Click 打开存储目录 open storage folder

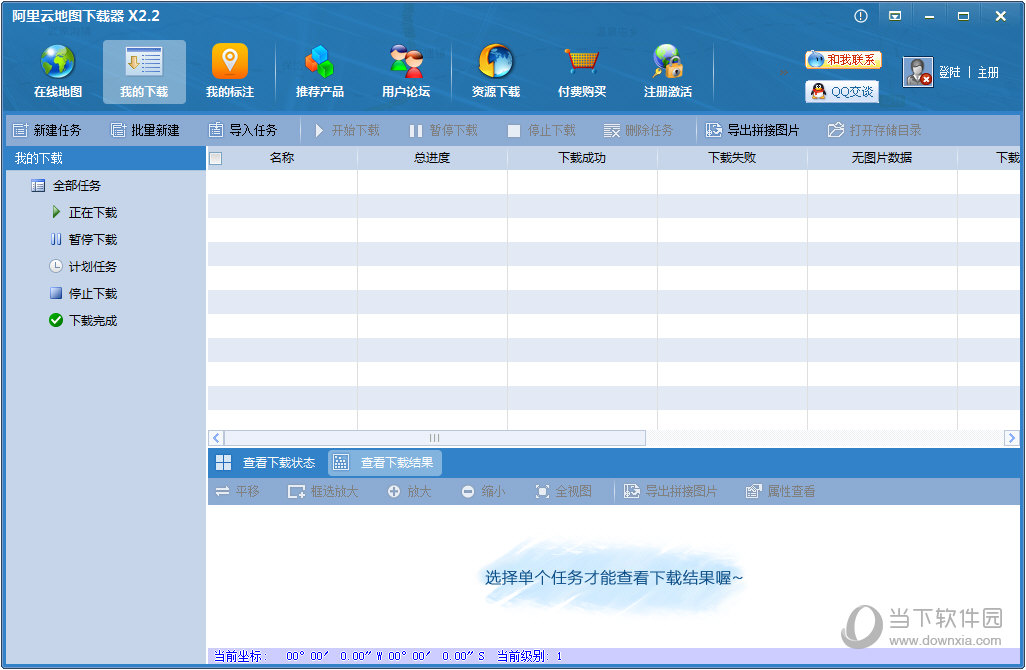coord(874,130)
